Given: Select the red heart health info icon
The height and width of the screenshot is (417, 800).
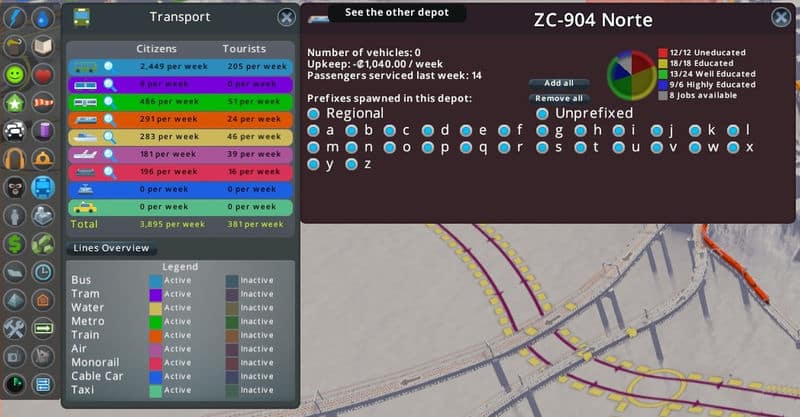Looking at the screenshot, I should [43, 74].
